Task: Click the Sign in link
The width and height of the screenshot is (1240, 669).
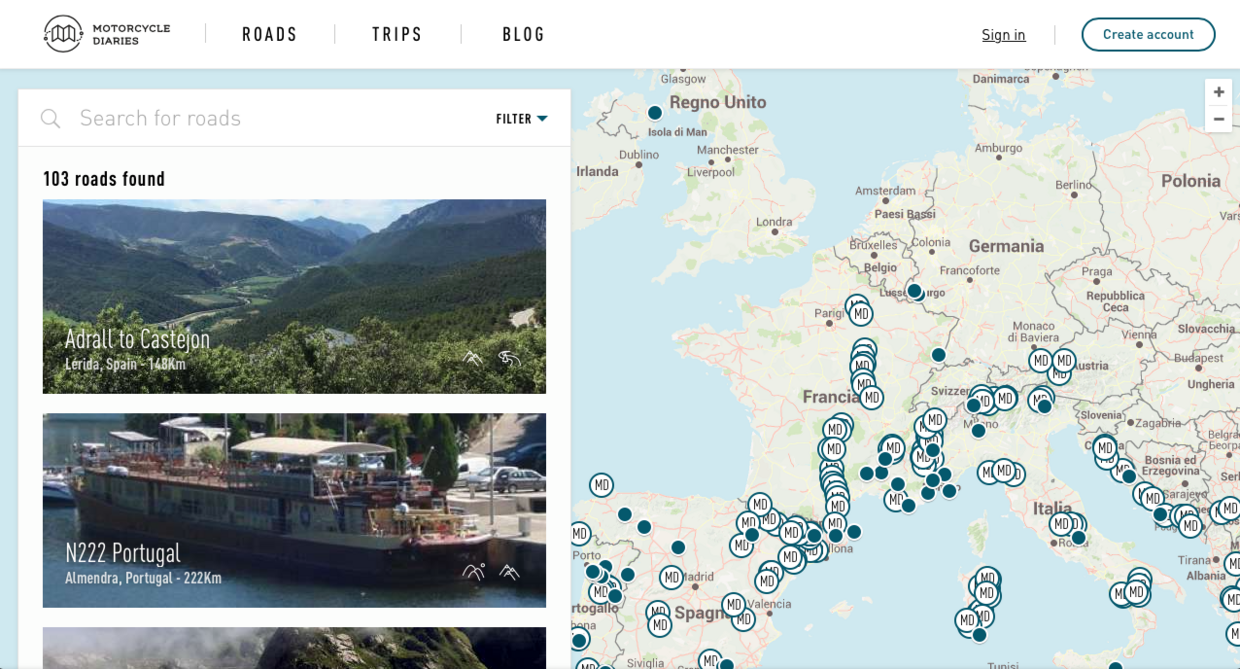Action: point(1003,34)
